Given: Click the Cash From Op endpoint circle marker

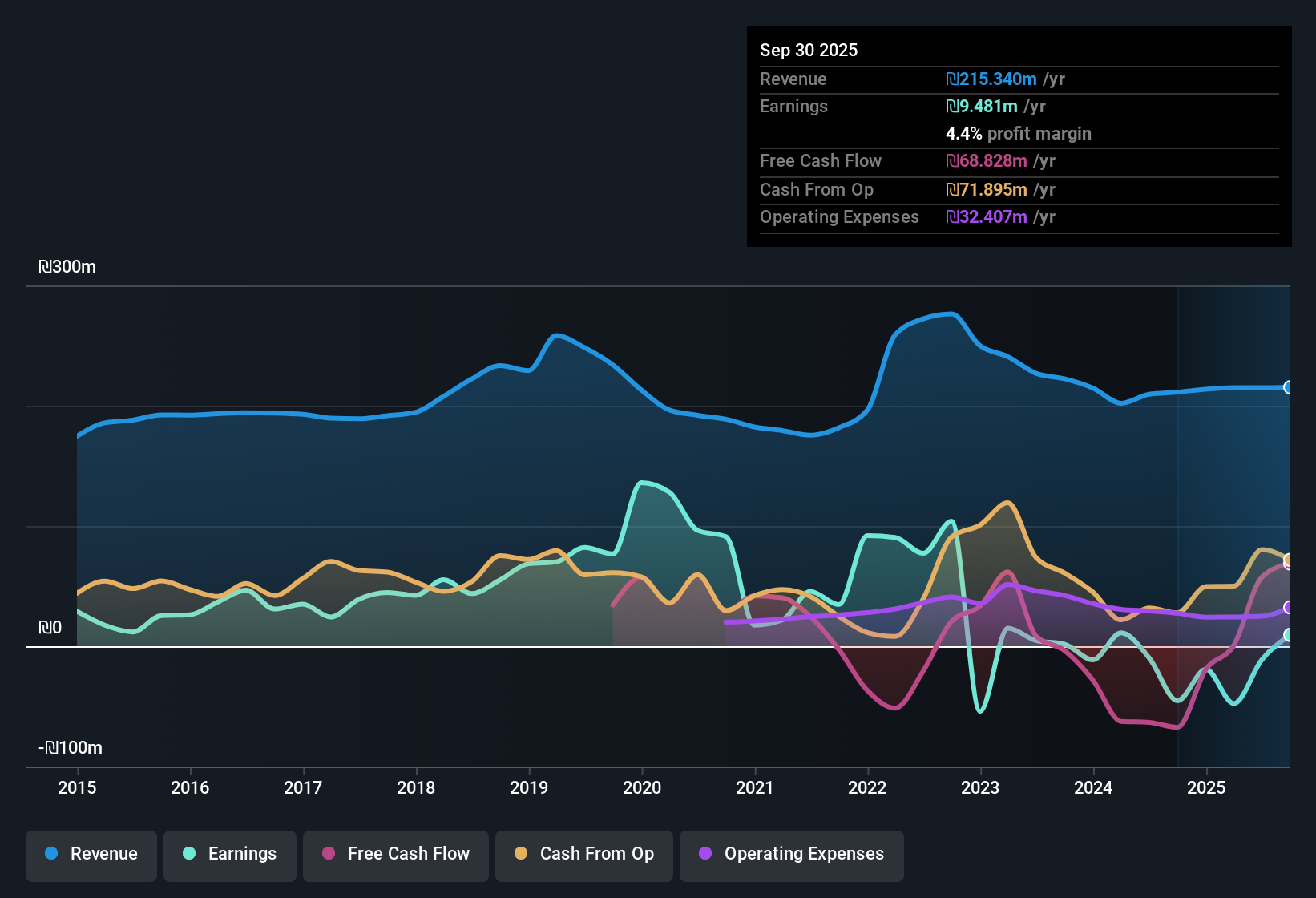Looking at the screenshot, I should point(1288,561).
